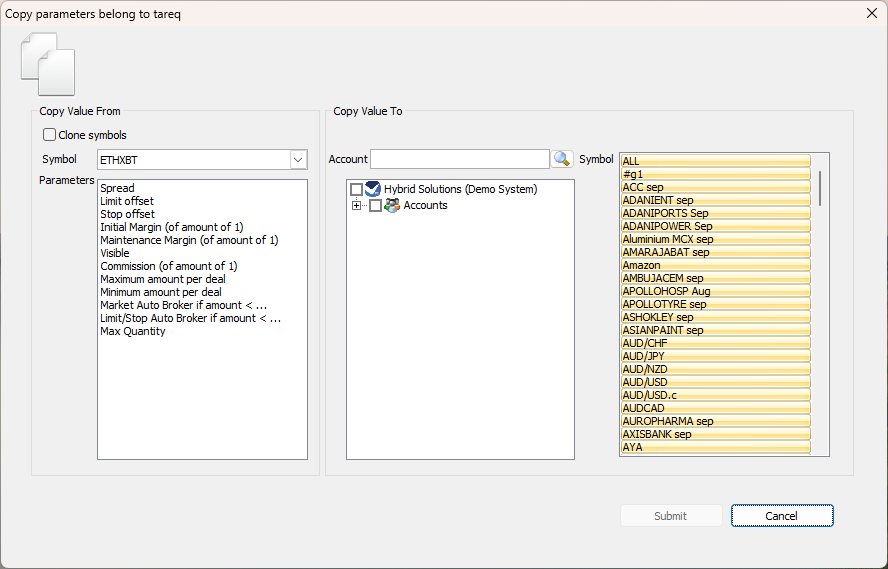This screenshot has width=888, height=569.
Task: Pick Amazon in the symbol list
Action: tap(641, 265)
